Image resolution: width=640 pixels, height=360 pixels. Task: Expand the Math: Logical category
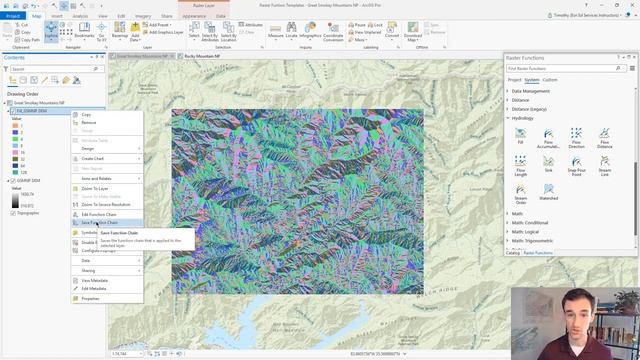click(508, 232)
